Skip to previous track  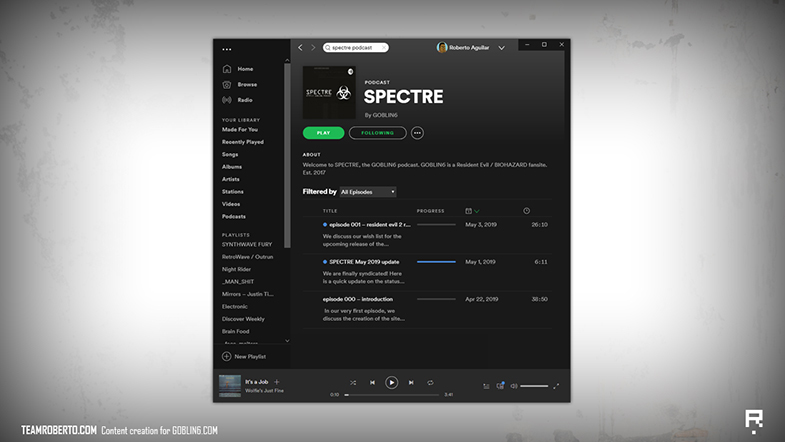pyautogui.click(x=372, y=382)
